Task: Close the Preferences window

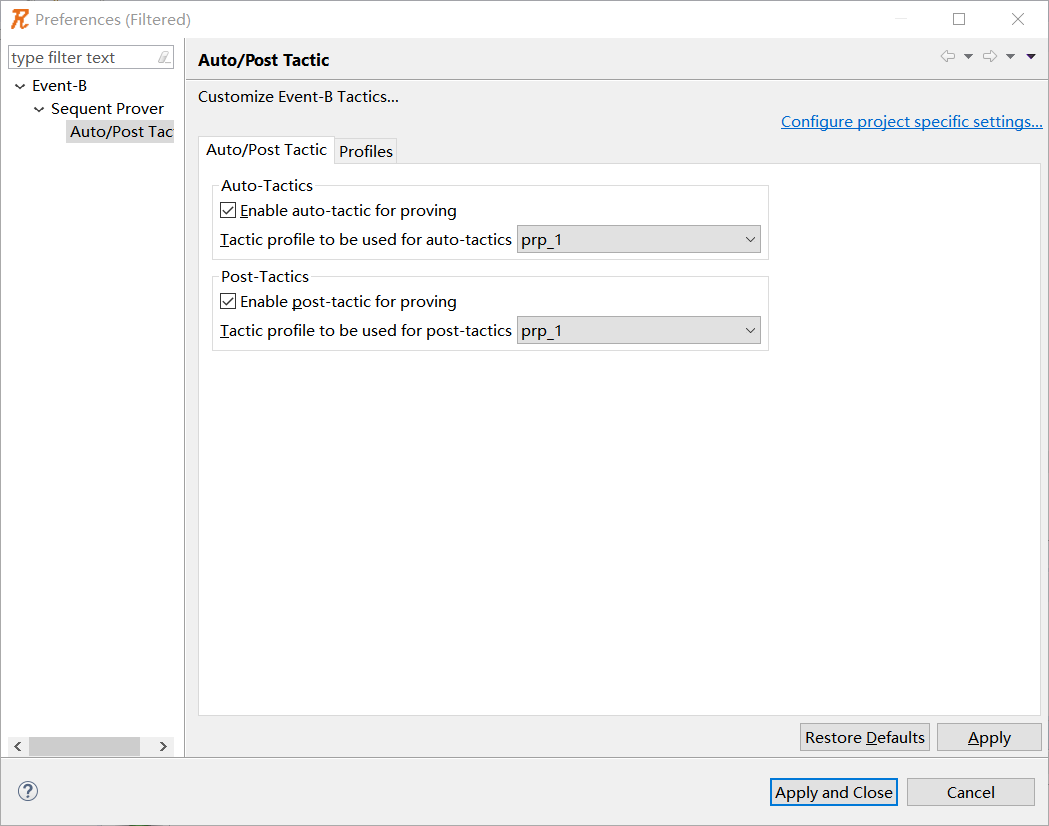Action: [x=1018, y=19]
